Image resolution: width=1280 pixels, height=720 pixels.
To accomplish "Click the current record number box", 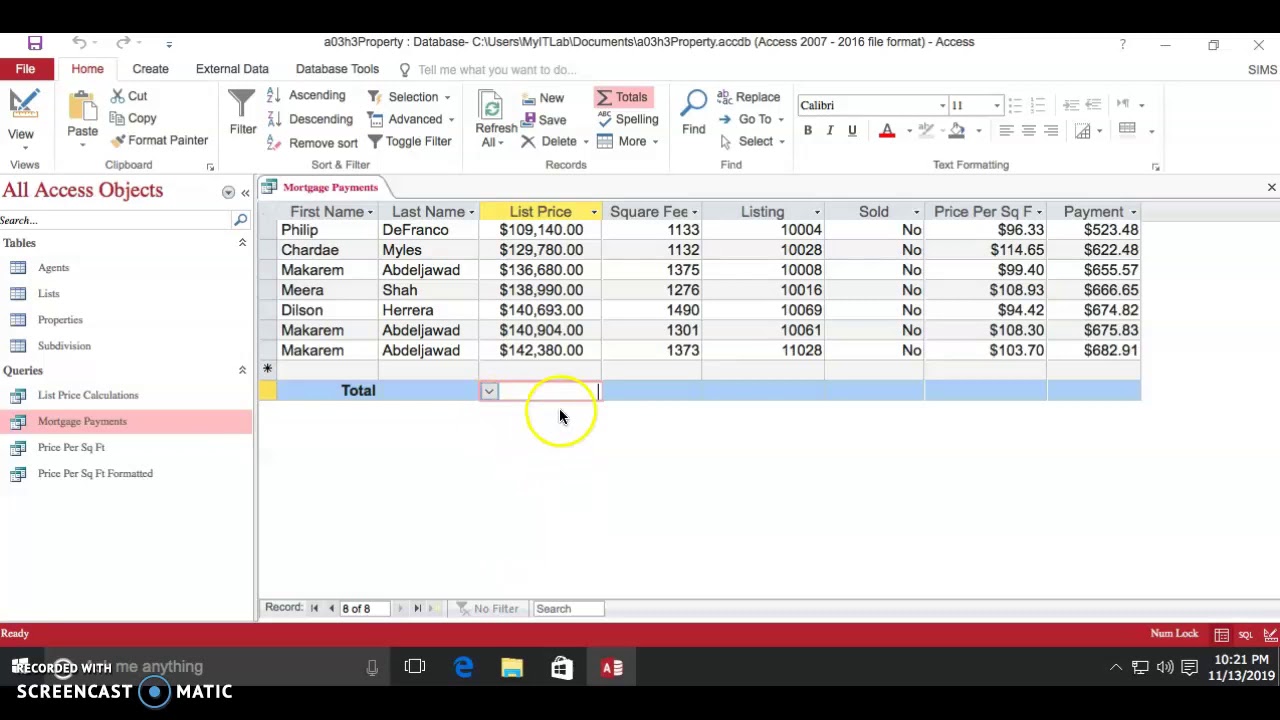I will 364,608.
